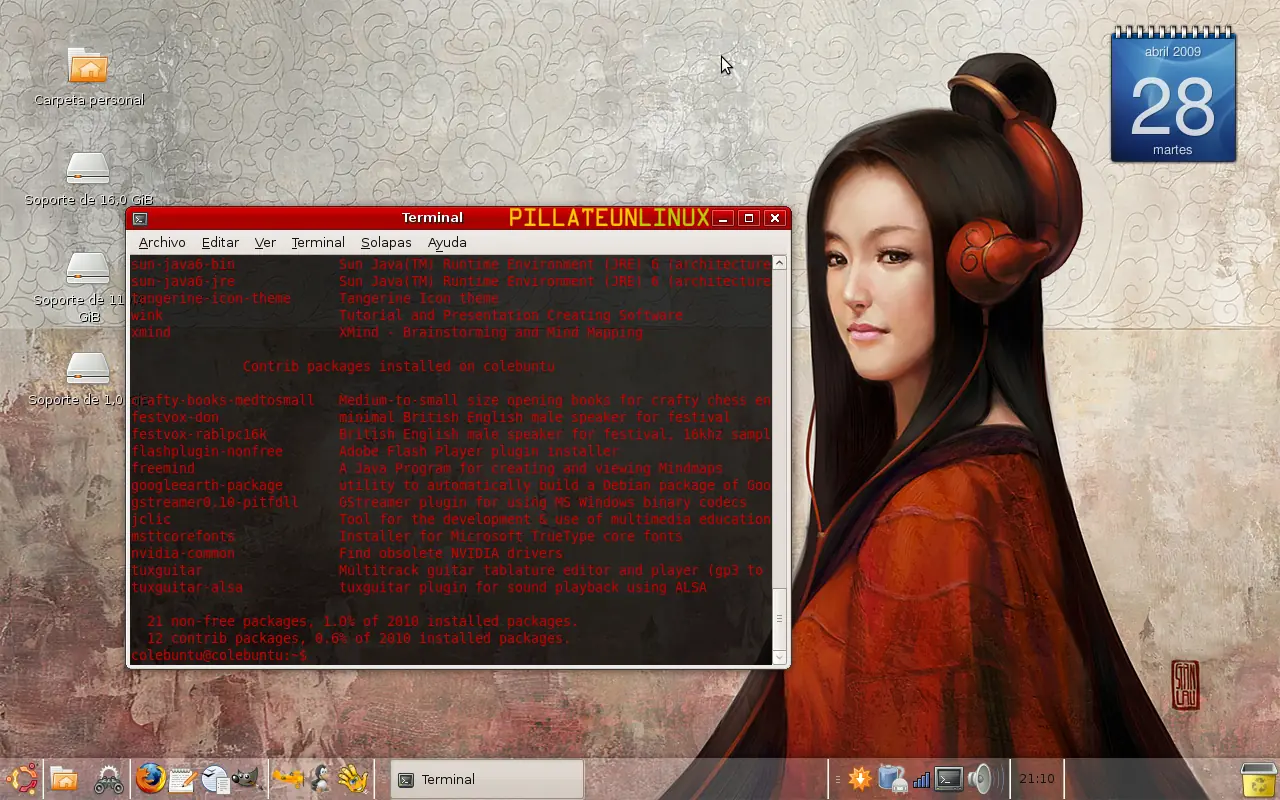The height and width of the screenshot is (800, 1280).
Task: Click the '21 non-free packages' summary line
Action: [x=362, y=621]
